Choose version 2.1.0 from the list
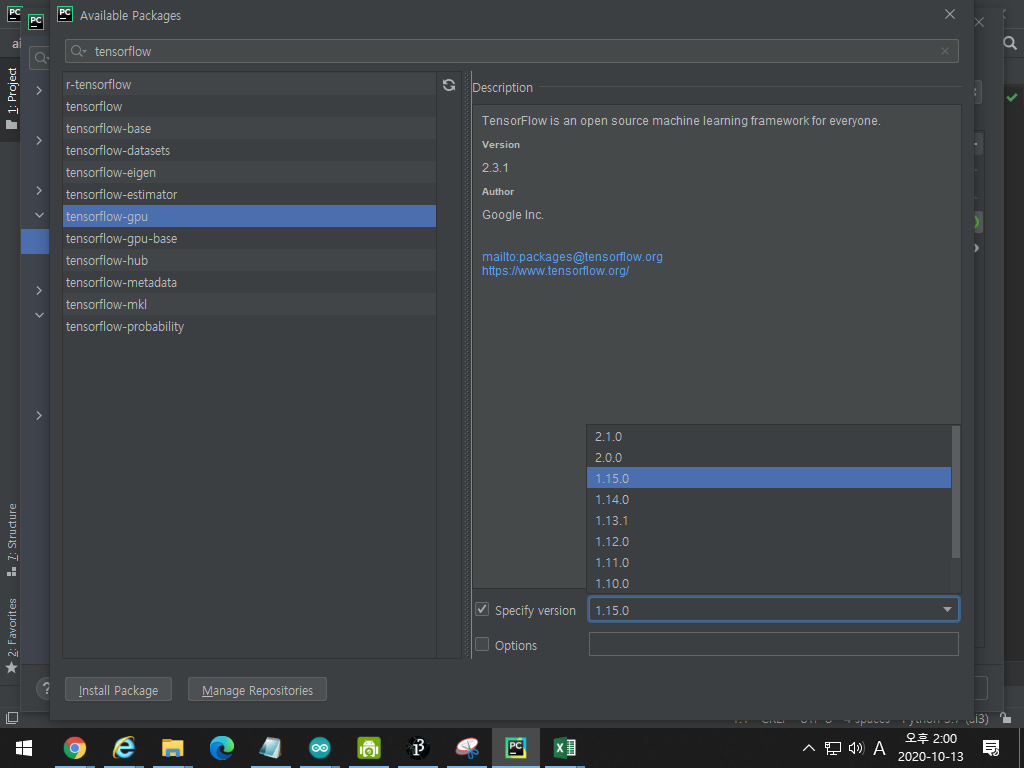Image resolution: width=1024 pixels, height=768 pixels. tap(769, 436)
